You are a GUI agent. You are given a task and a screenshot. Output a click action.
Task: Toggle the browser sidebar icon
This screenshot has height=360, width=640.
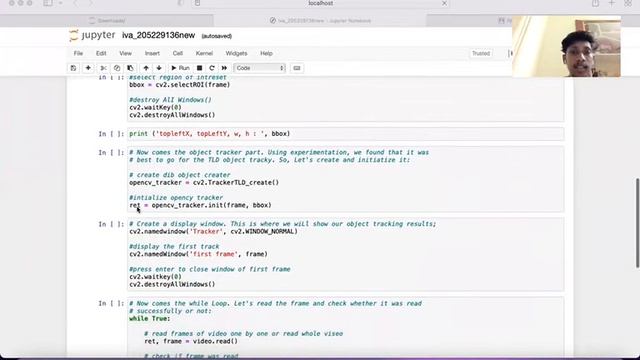(x=48, y=3)
